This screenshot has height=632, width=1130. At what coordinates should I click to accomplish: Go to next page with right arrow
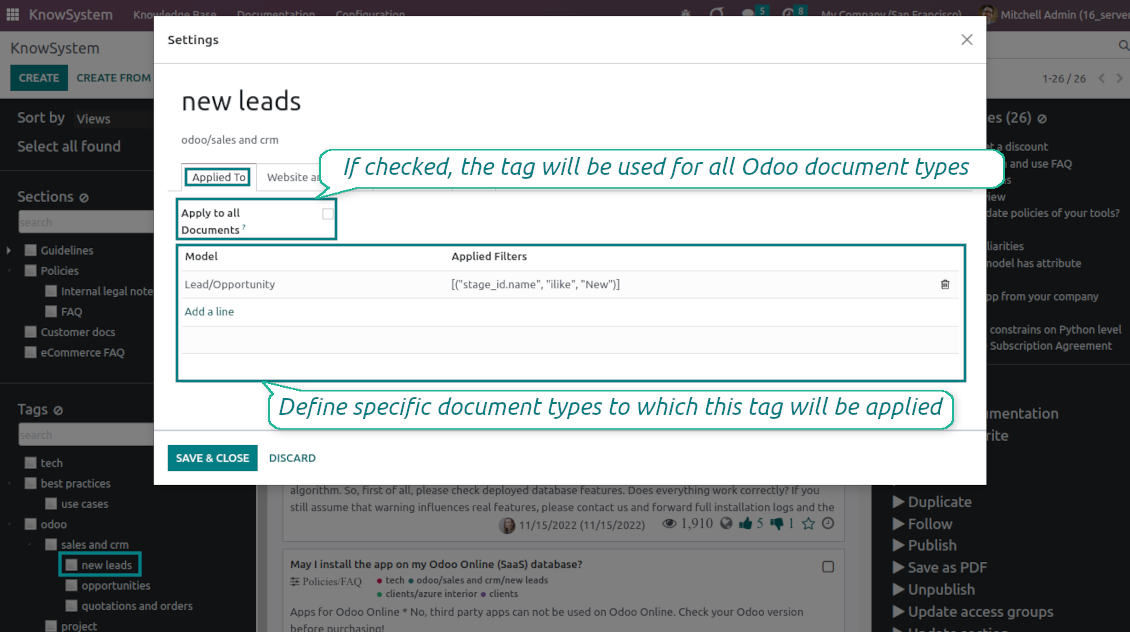point(1120,78)
